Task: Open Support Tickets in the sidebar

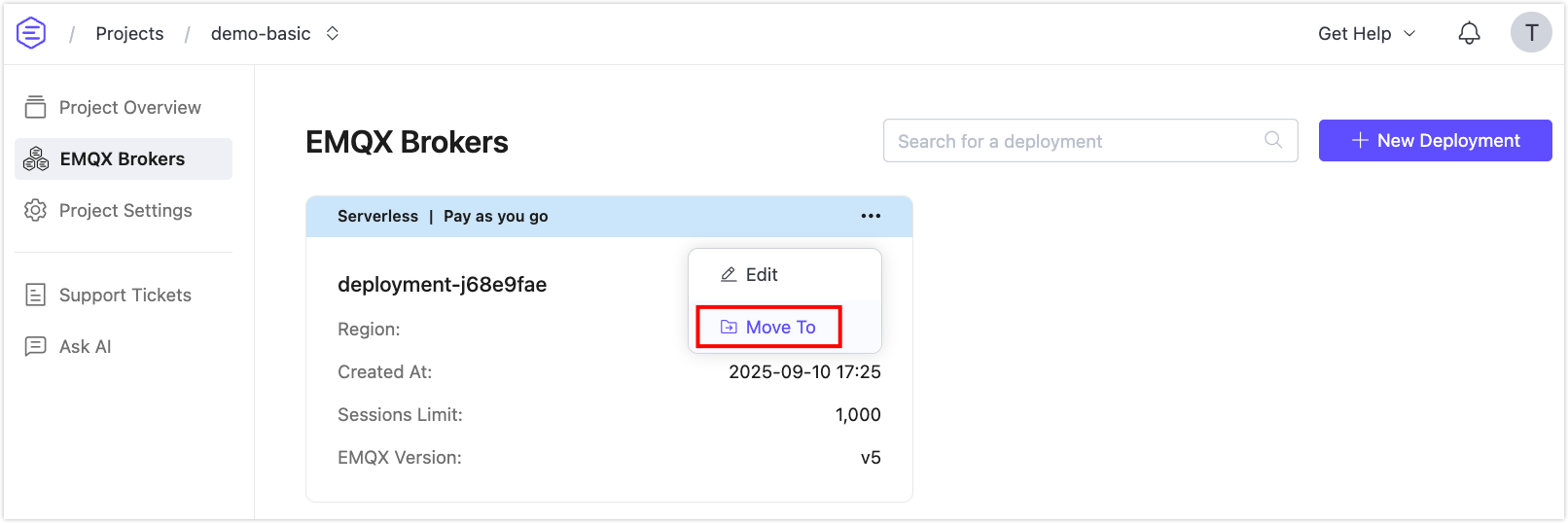Action: (125, 295)
